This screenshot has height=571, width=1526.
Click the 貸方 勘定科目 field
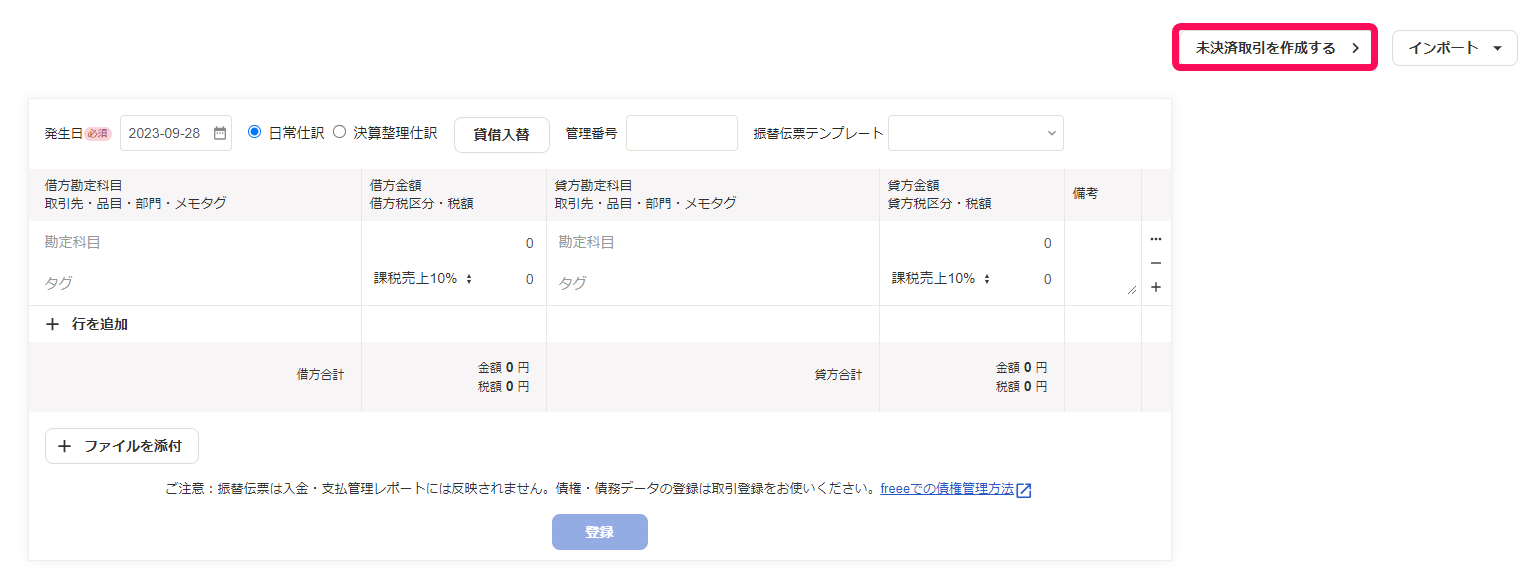point(712,242)
